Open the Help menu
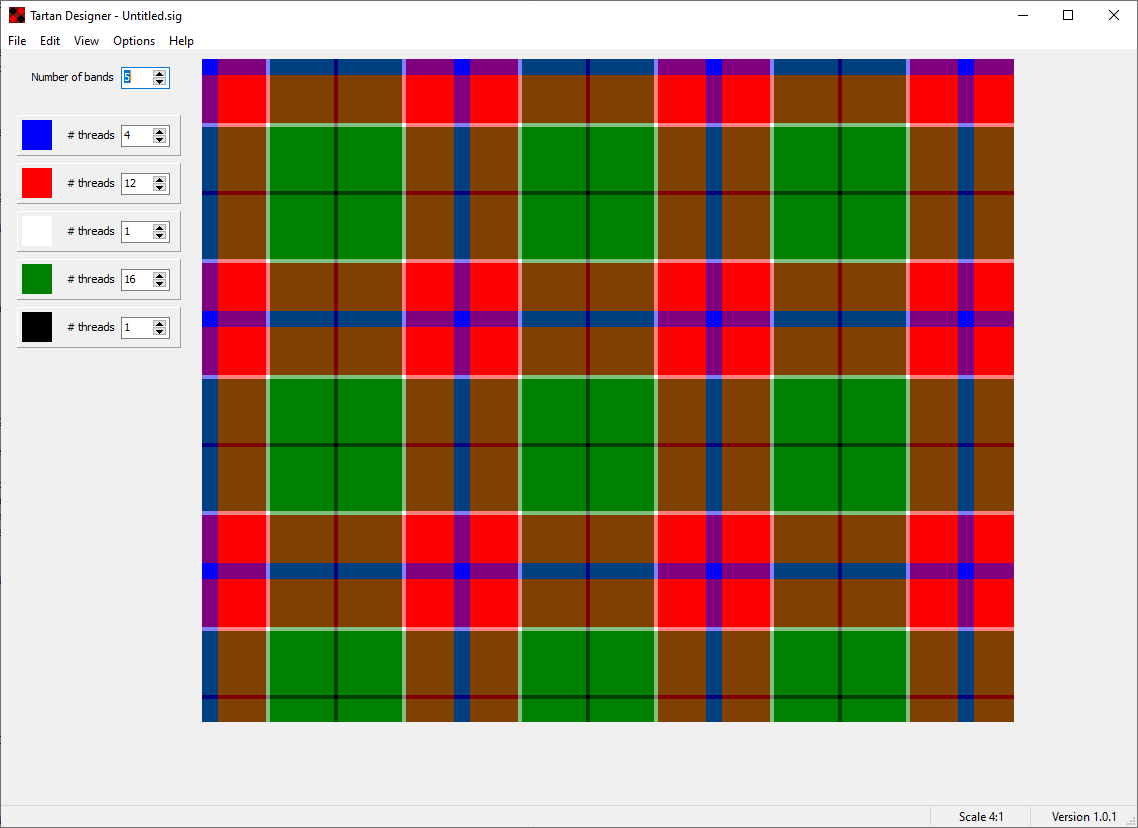The width and height of the screenshot is (1138, 828). 181,41
